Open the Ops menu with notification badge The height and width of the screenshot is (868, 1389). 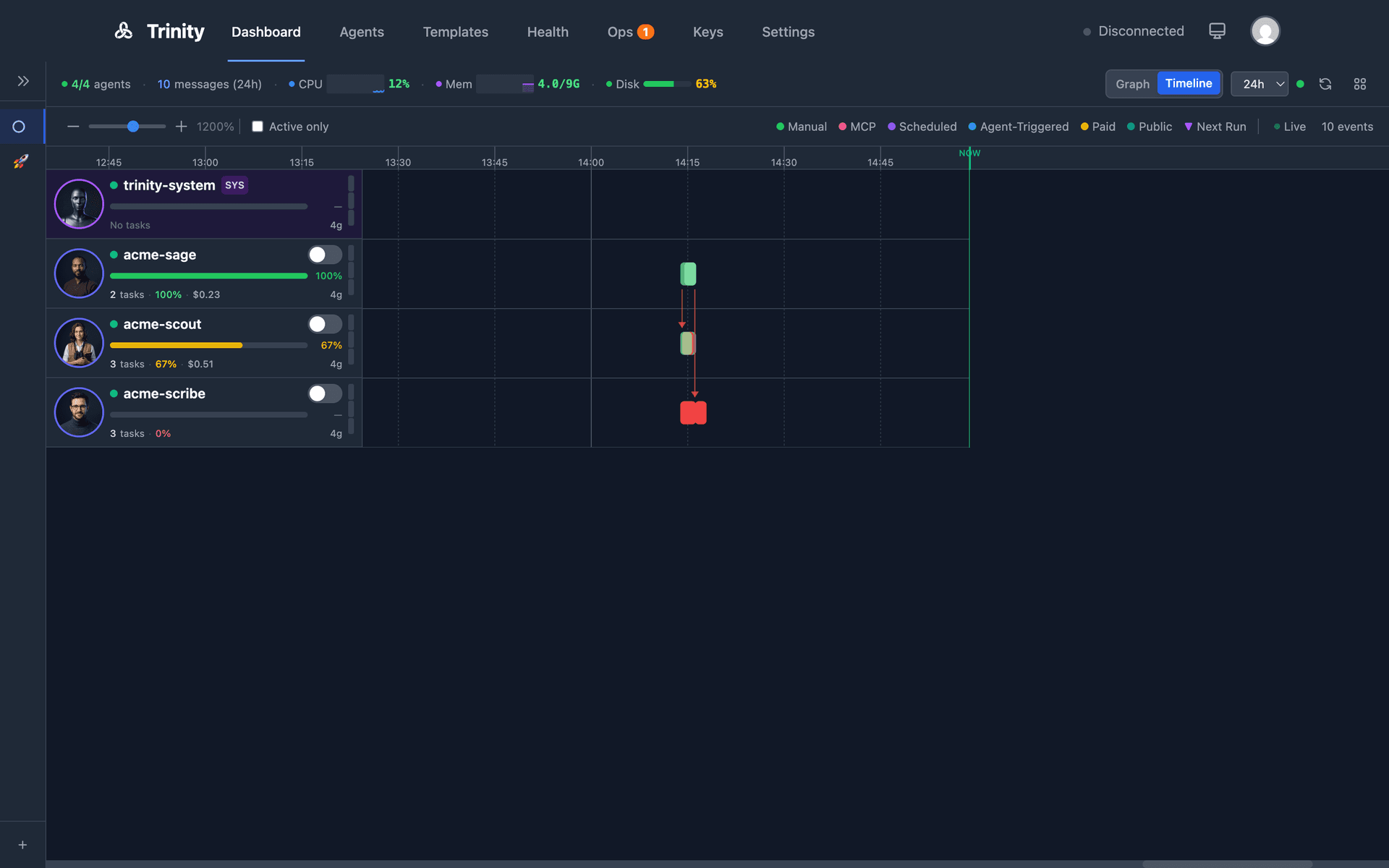(x=630, y=32)
